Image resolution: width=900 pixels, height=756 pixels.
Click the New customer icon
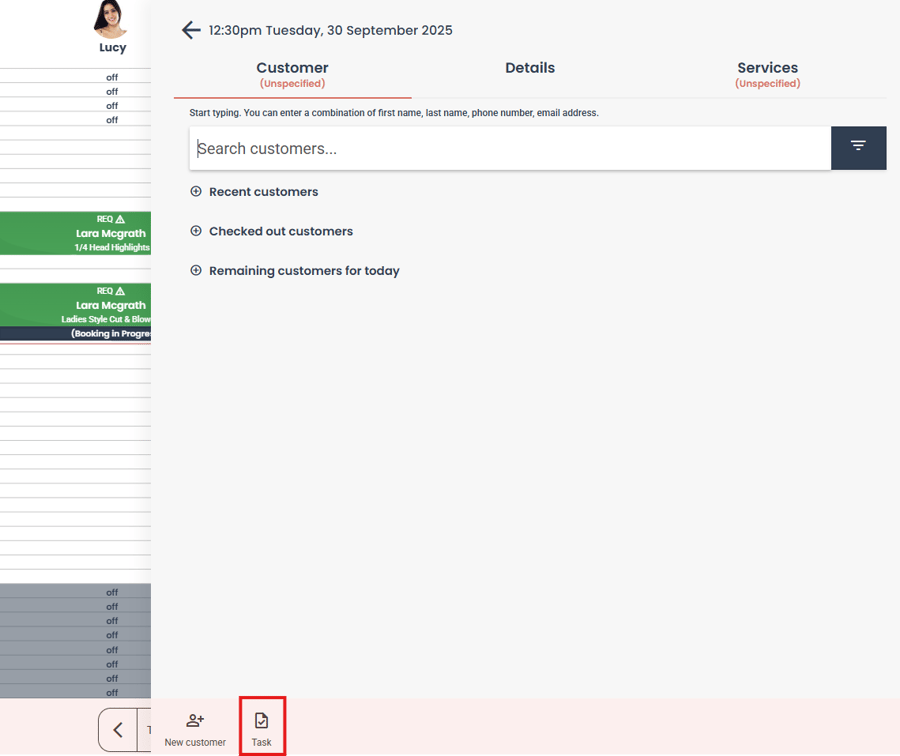click(195, 720)
